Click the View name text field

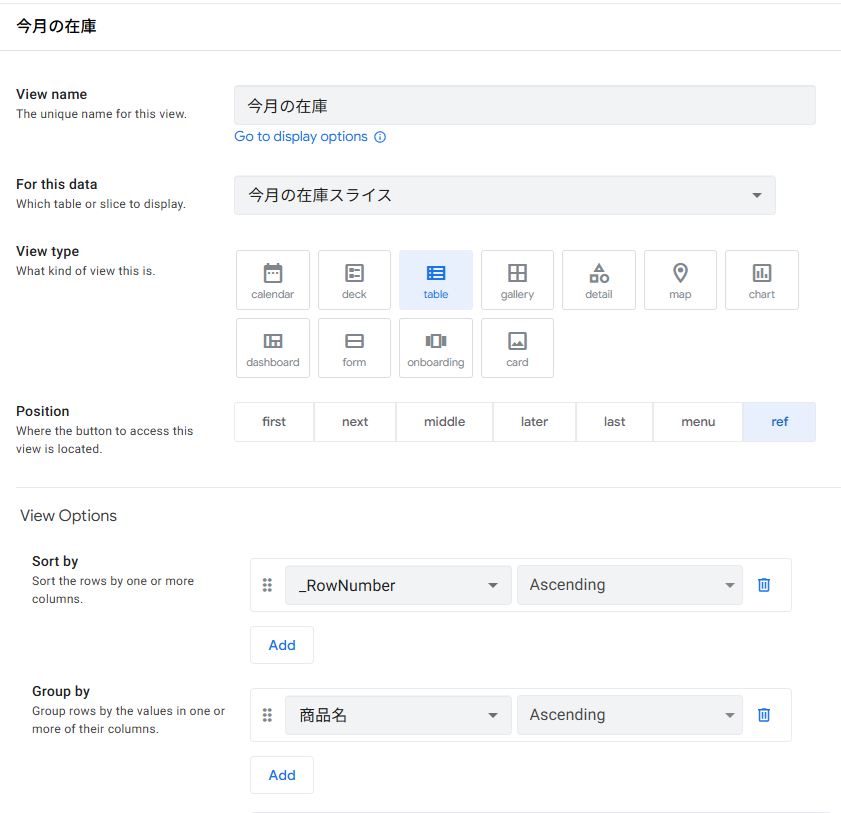point(524,105)
